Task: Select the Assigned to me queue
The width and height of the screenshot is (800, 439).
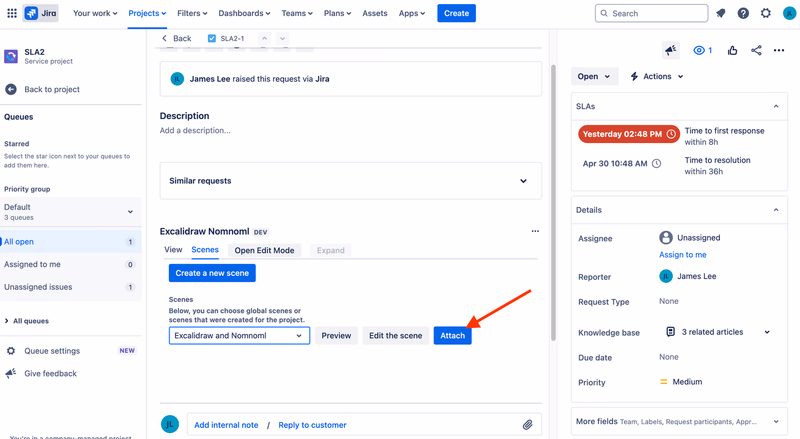Action: [x=70, y=264]
